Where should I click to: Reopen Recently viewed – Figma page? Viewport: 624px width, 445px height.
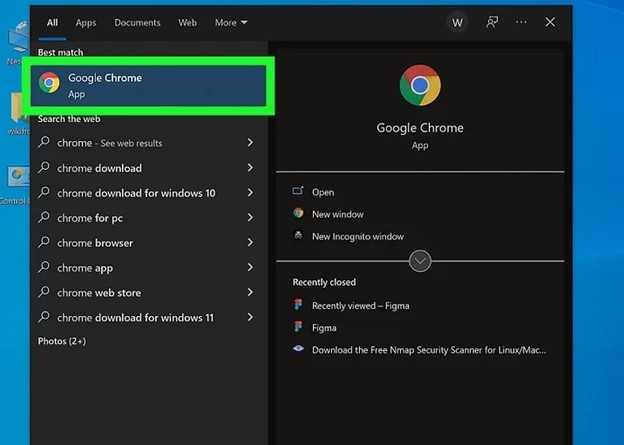click(360, 306)
